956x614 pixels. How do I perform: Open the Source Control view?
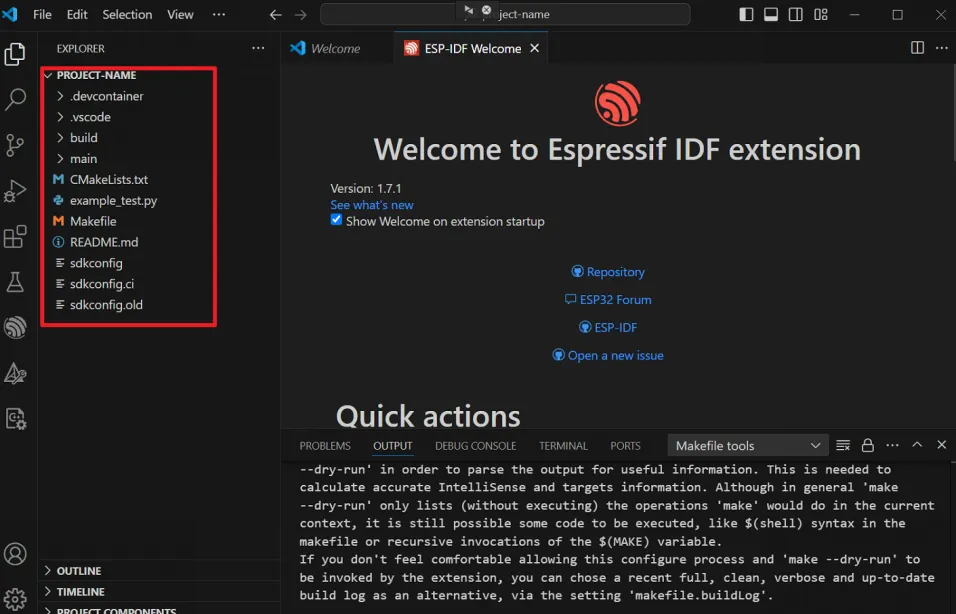[x=15, y=145]
